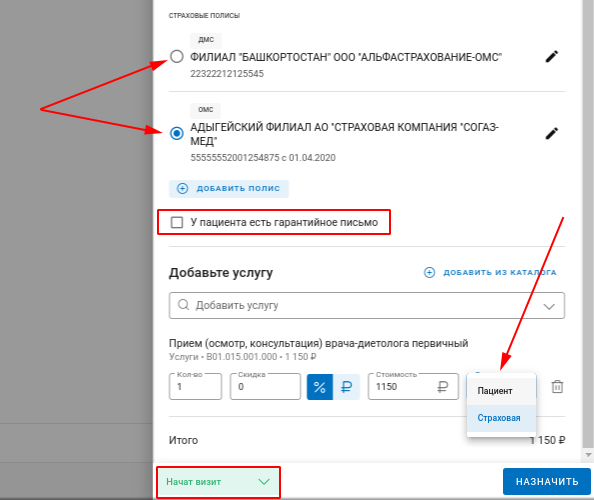
Task: Click the policy number 5555552001254875 с 01.04.2020
Action: (263, 158)
